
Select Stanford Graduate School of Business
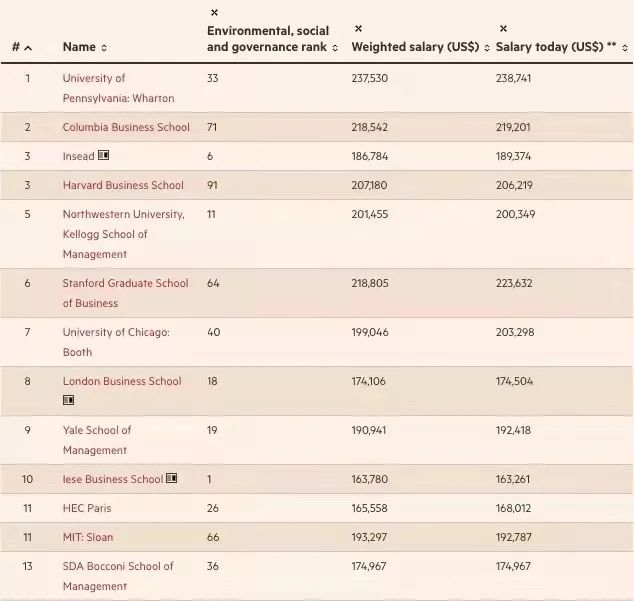[125, 293]
